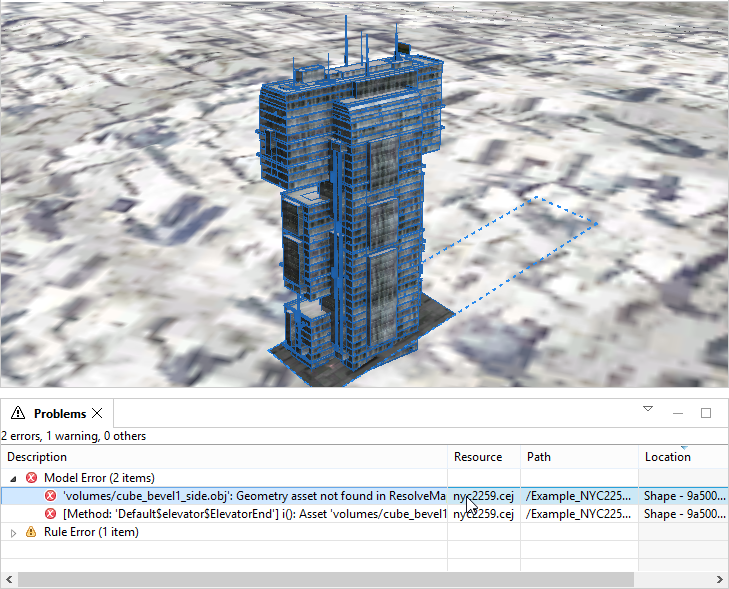The image size is (729, 589).
Task: Sort by the Description column header
Action: coord(222,457)
